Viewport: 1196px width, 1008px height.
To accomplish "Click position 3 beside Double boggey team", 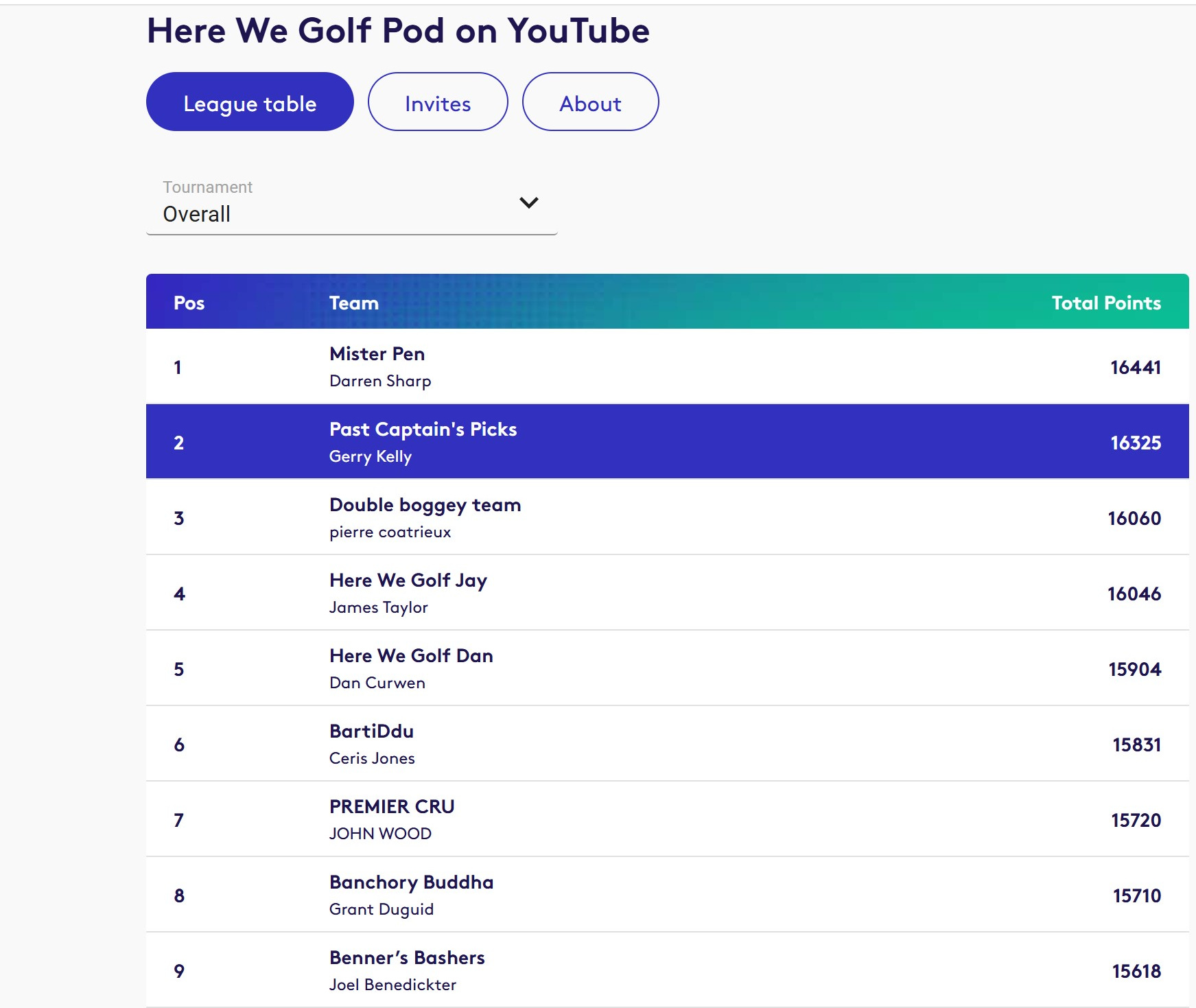I will click(178, 518).
